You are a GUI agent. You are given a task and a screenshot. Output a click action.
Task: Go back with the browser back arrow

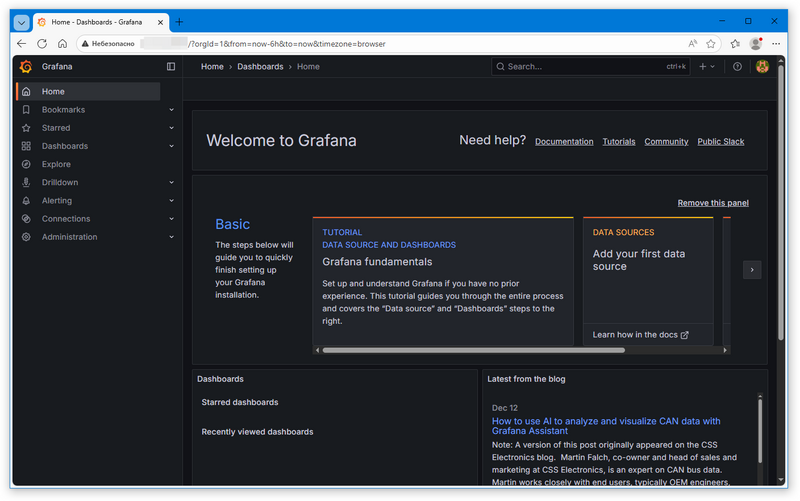(x=21, y=44)
